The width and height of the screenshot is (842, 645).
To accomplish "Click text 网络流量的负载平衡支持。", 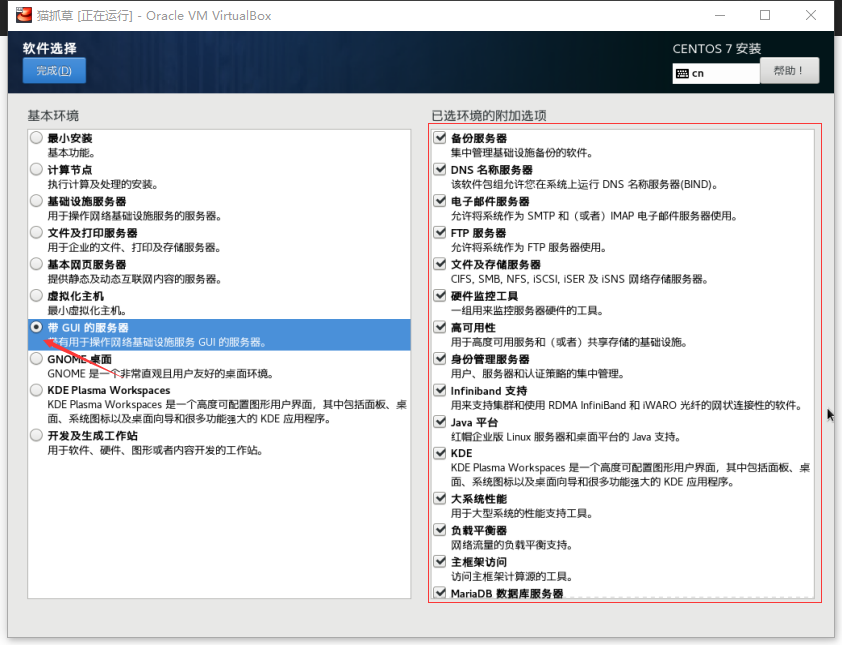I will coord(512,545).
